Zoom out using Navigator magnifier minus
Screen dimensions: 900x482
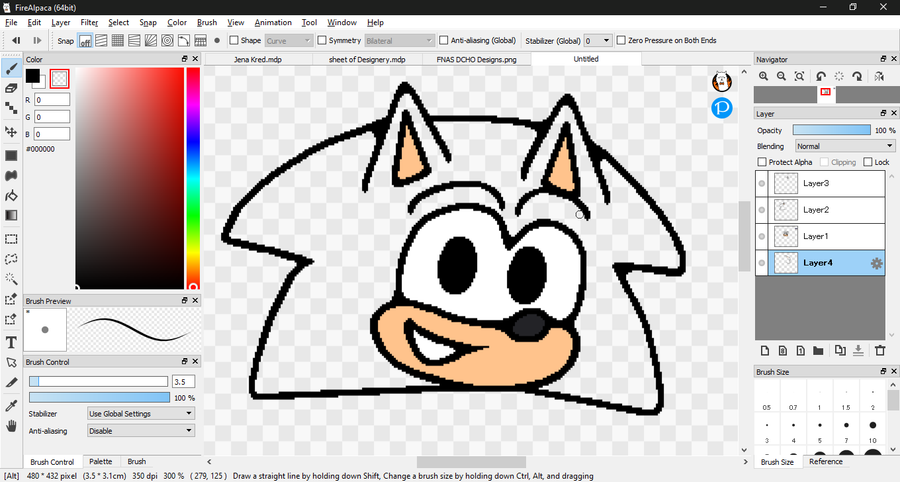click(x=781, y=76)
